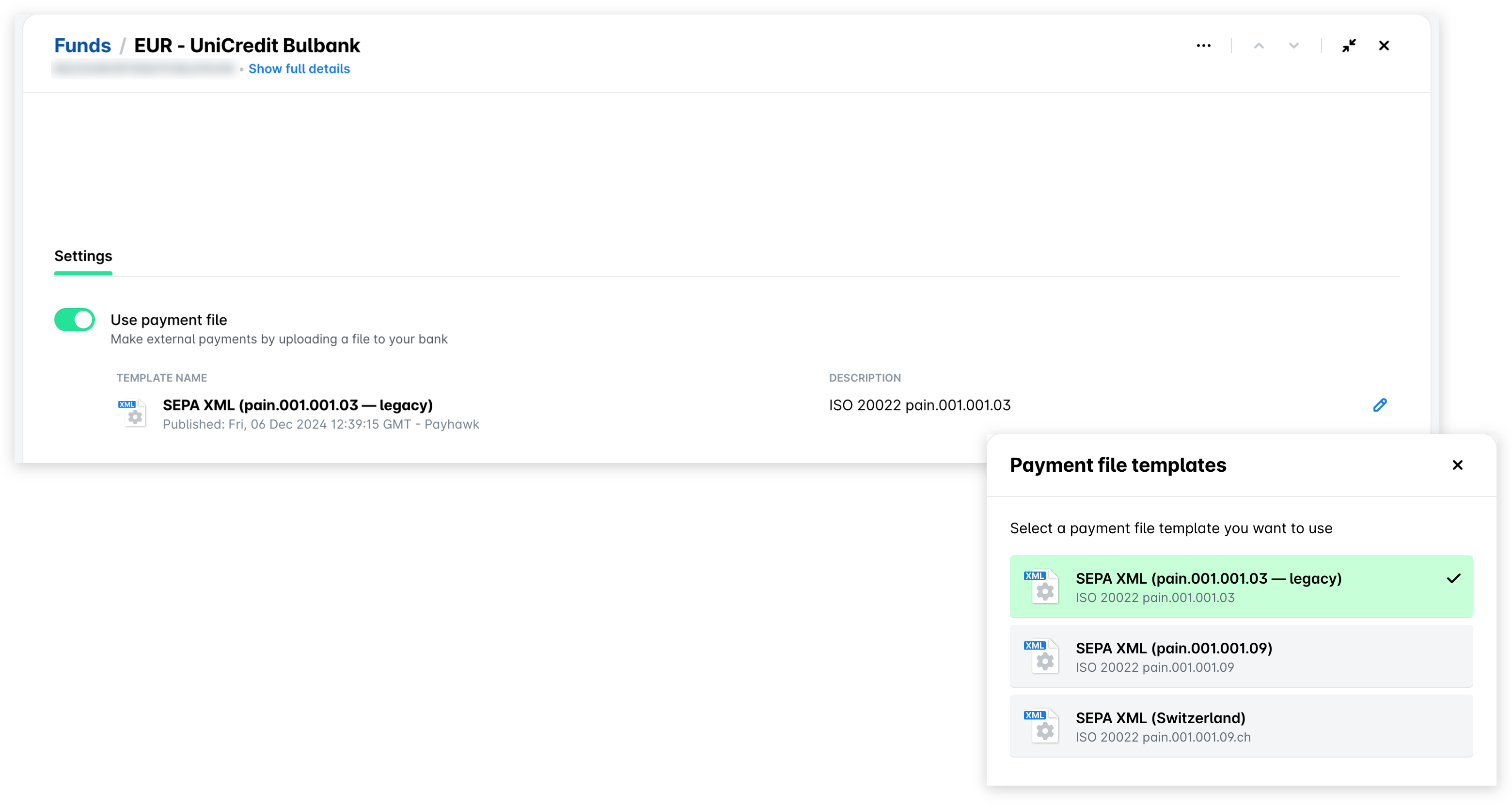The width and height of the screenshot is (1512, 805).
Task: Select SEPA XML (pain.001.001.03 — legacy) template
Action: tap(1241, 586)
